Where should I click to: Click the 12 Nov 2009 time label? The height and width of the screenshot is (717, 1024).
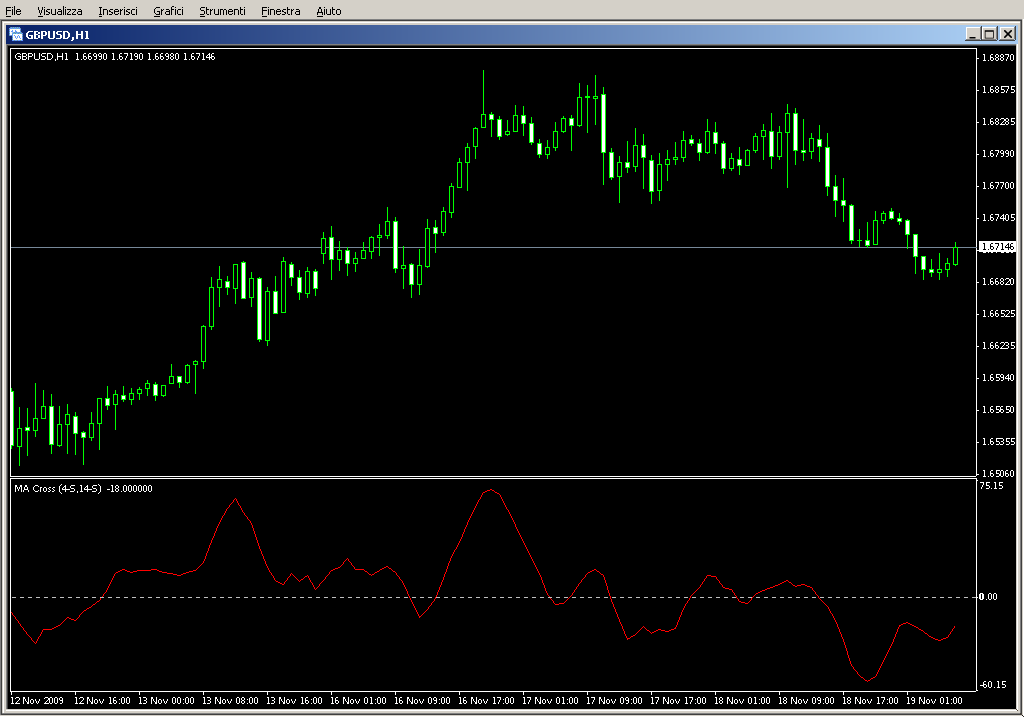click(x=37, y=700)
